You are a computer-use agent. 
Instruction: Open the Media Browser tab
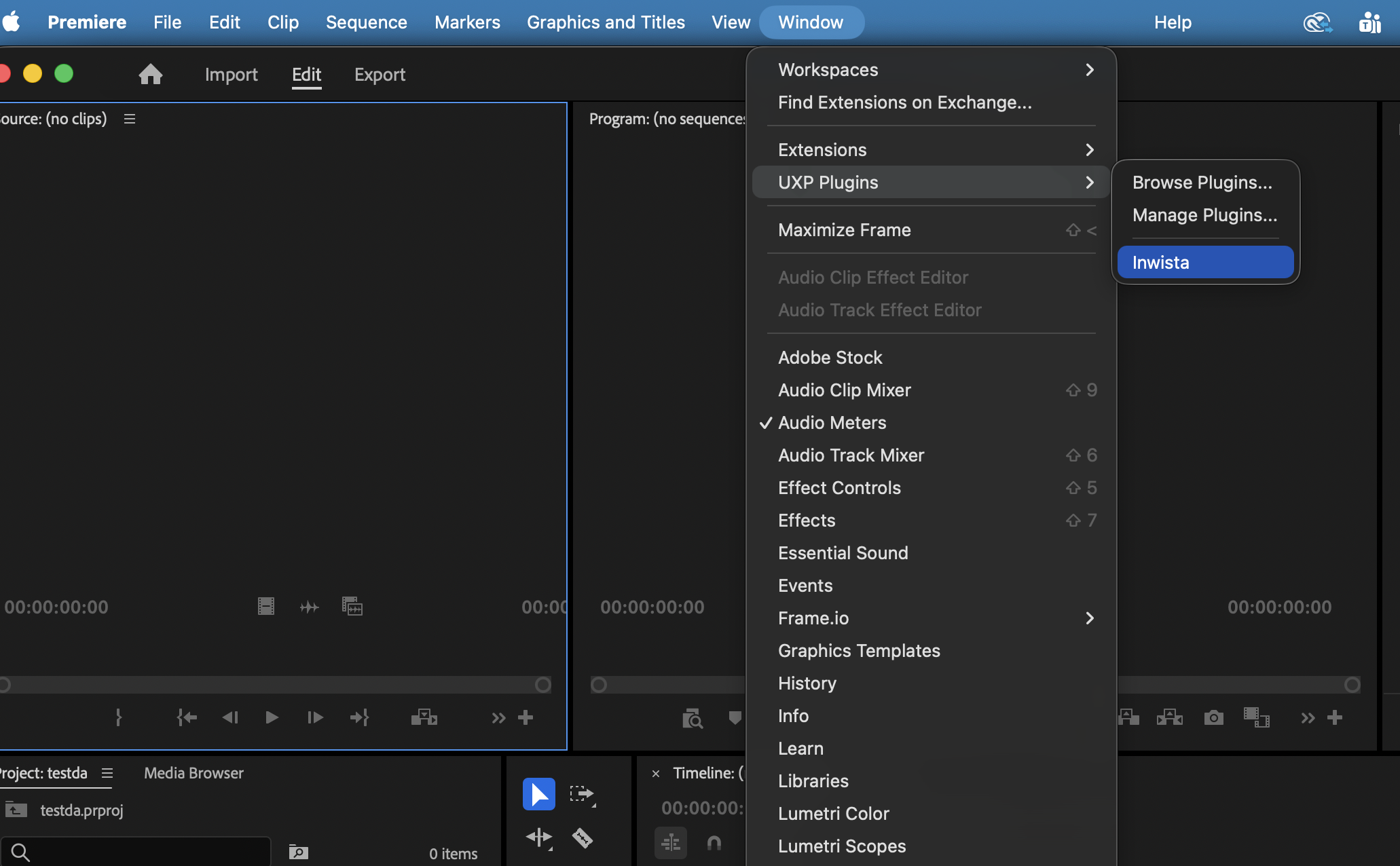coord(194,773)
